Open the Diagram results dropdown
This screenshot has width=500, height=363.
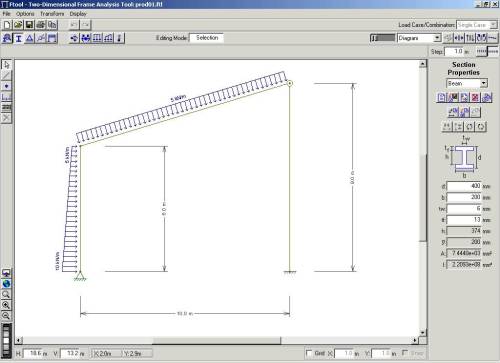419,38
